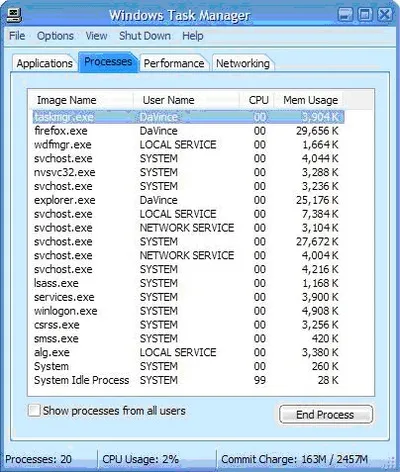Sort by the Image Name column header

pyautogui.click(x=81, y=100)
